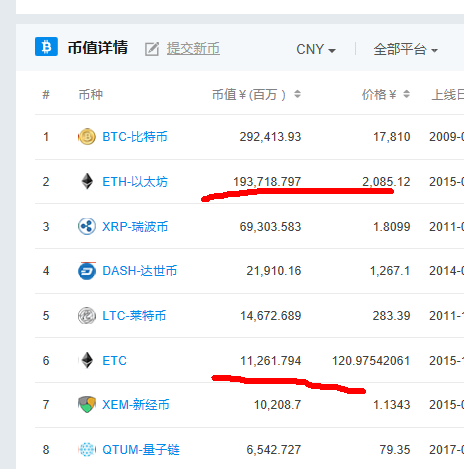The image size is (464, 469).
Task: Click the QTUM-量子链 icon
Action: 87,449
